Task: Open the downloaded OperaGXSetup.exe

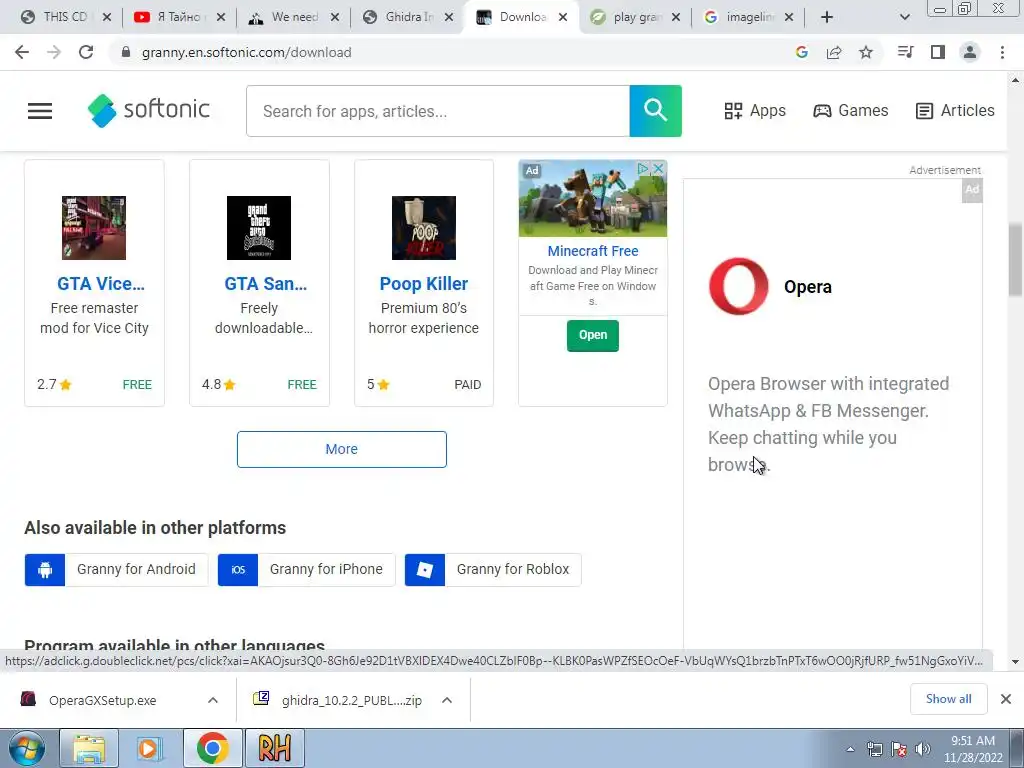Action: point(103,700)
